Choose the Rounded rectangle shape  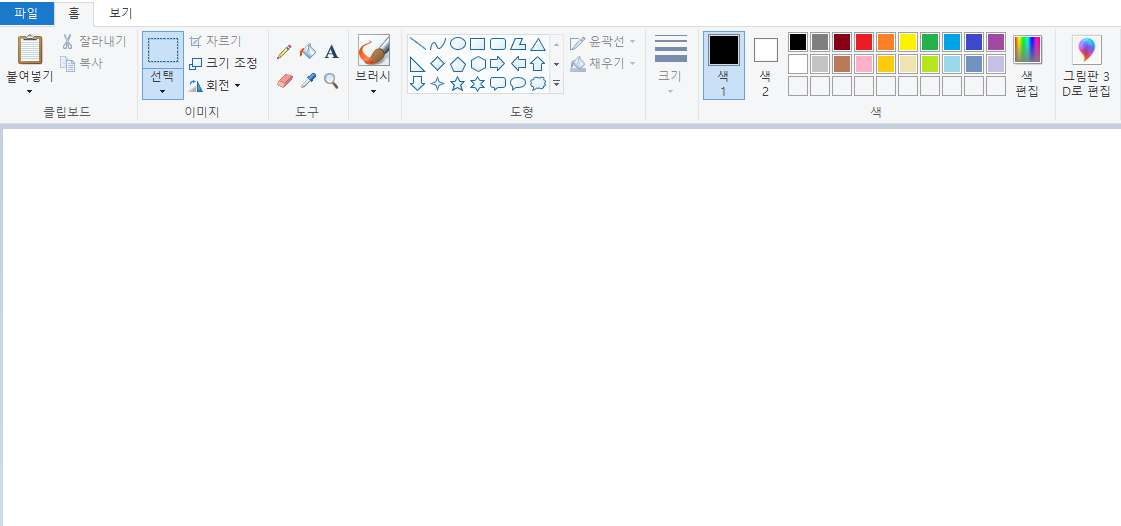[x=498, y=44]
